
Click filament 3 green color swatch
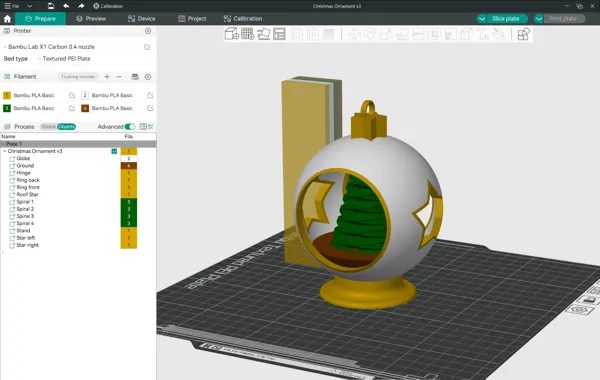[7, 108]
